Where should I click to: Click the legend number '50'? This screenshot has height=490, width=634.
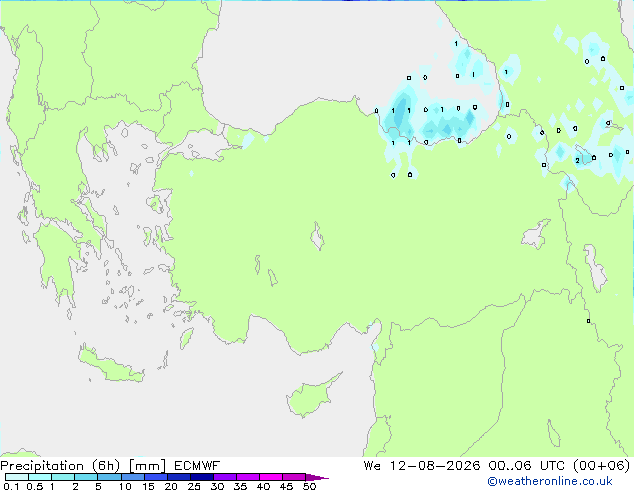(309, 486)
